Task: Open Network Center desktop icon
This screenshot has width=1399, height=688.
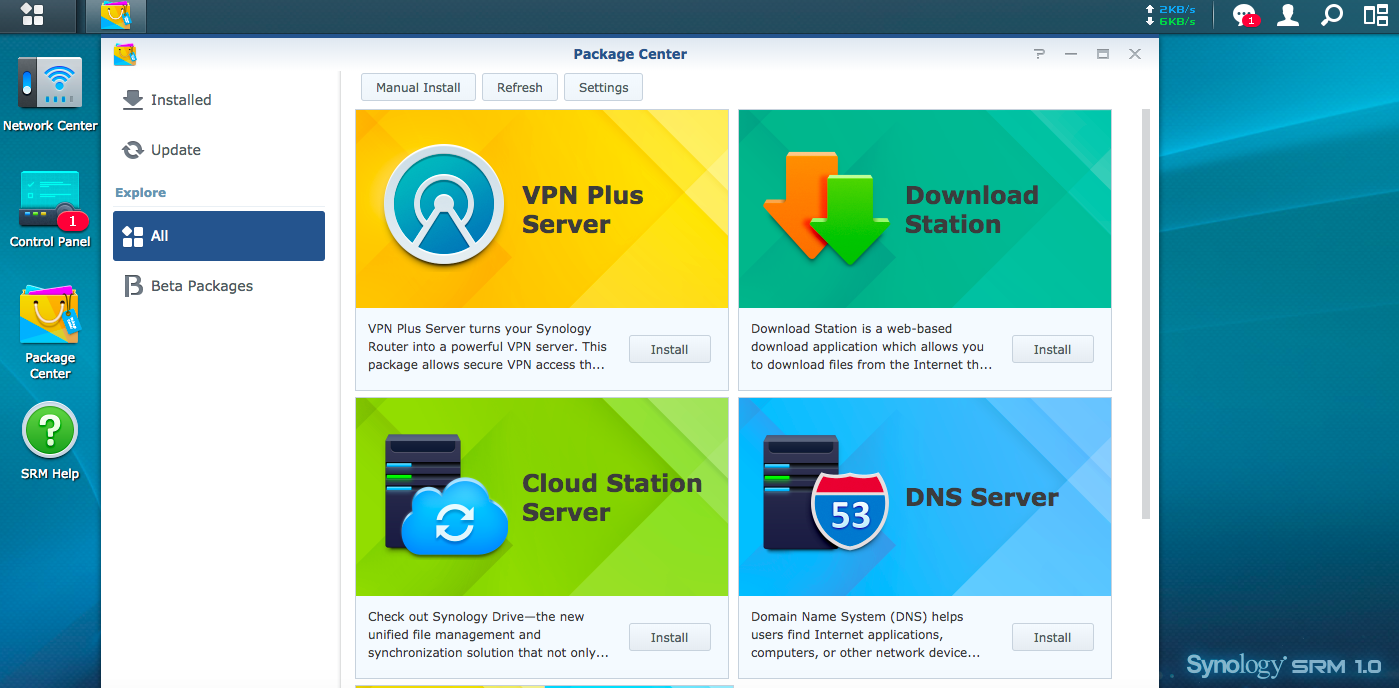Action: coord(50,95)
